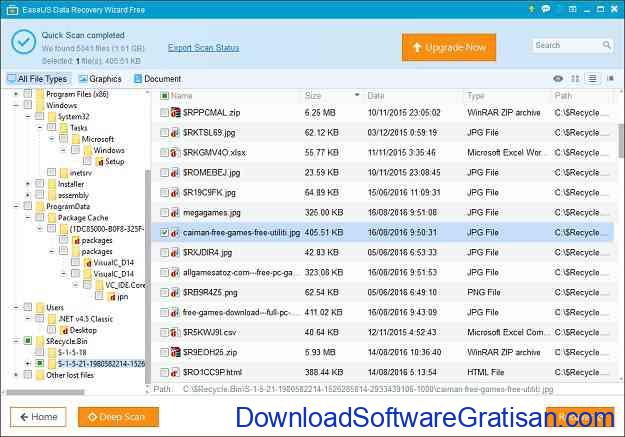This screenshot has width=625, height=437.
Task: Check the $R9EDH25.zip checkbox
Action: click(164, 352)
